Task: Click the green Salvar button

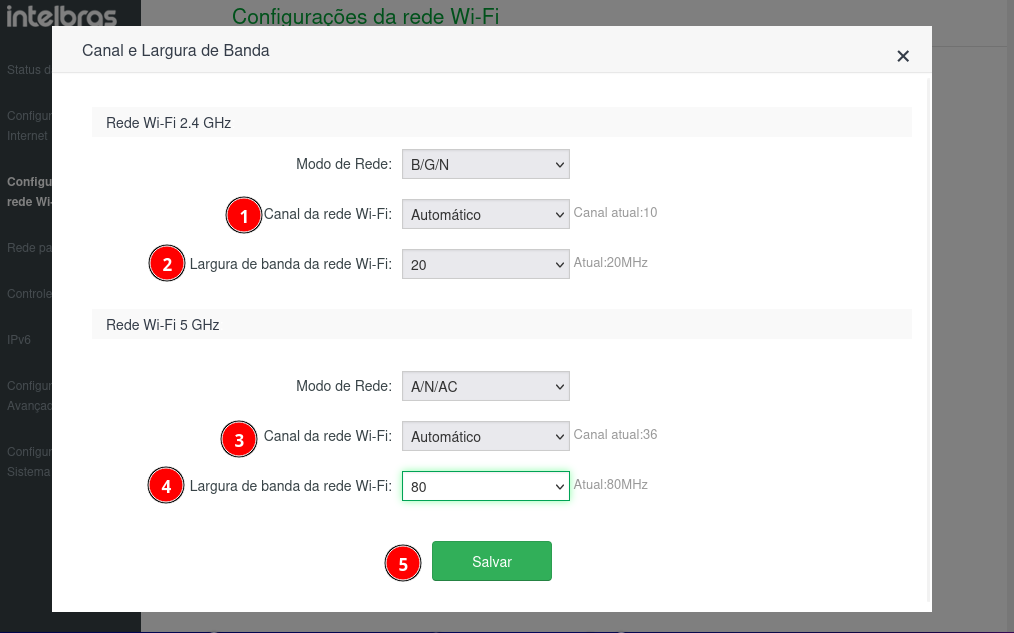Action: coord(491,561)
